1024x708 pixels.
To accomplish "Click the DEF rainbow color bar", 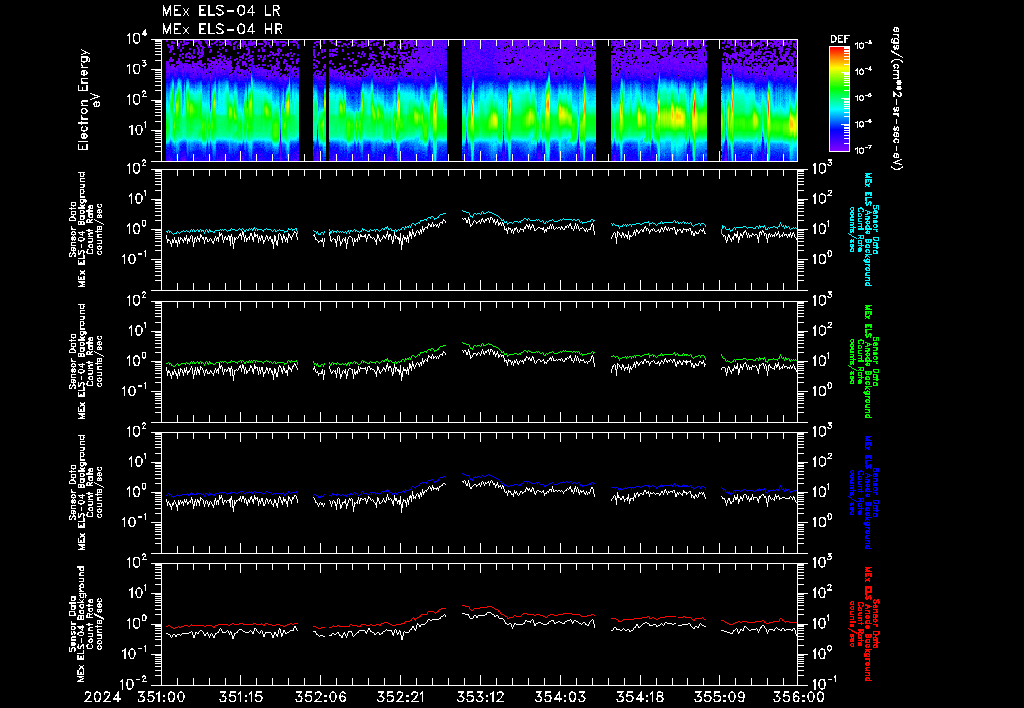I will (839, 99).
